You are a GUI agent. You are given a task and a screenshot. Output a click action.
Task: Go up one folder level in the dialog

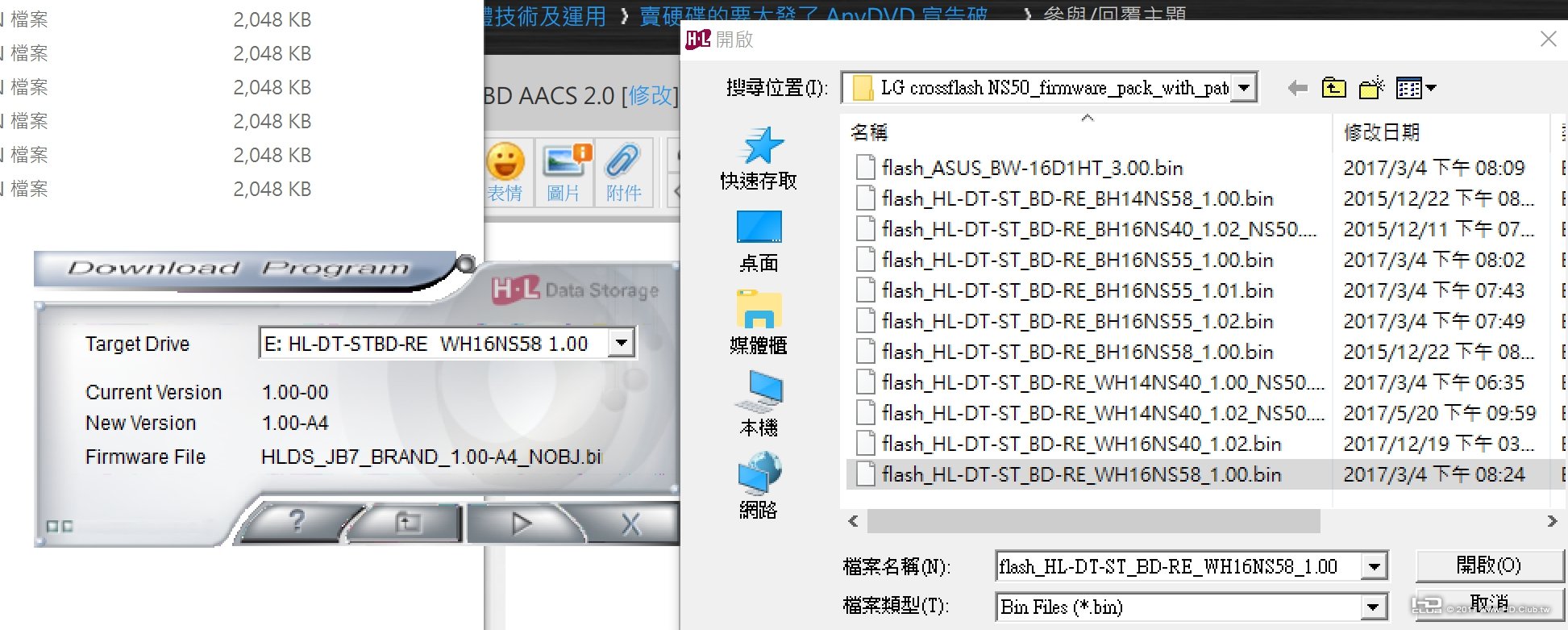coord(1333,88)
